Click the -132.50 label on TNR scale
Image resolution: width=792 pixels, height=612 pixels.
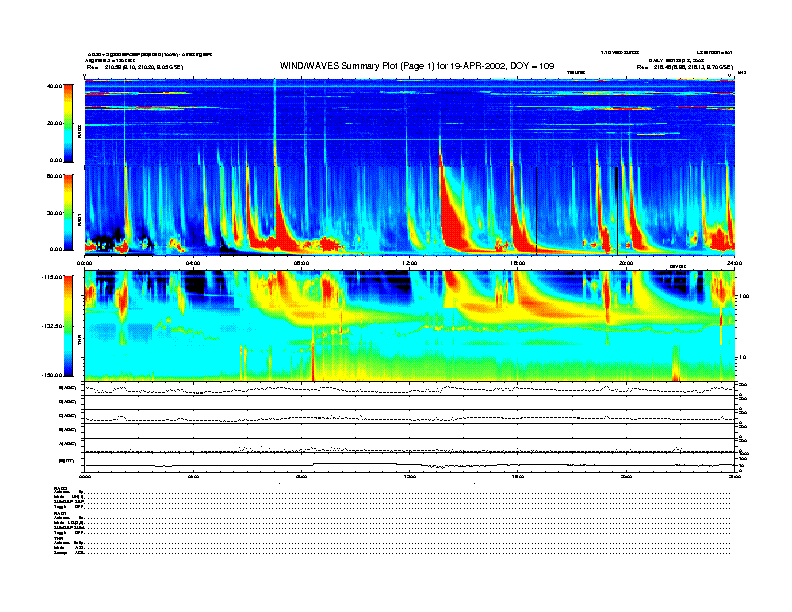(x=52, y=326)
